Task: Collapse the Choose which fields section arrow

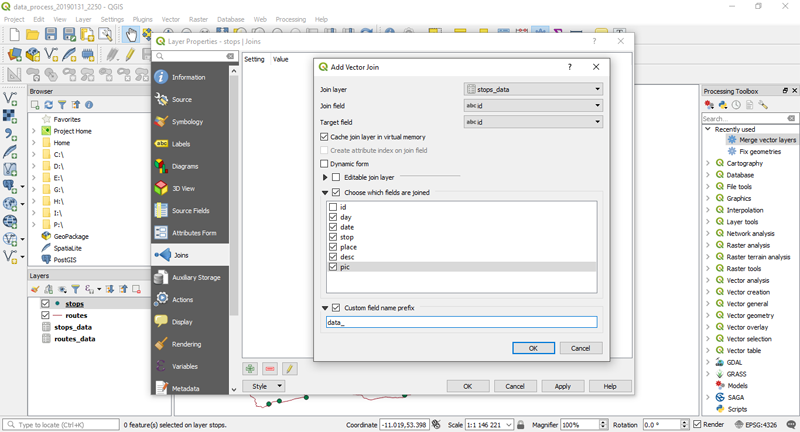Action: (x=325, y=193)
